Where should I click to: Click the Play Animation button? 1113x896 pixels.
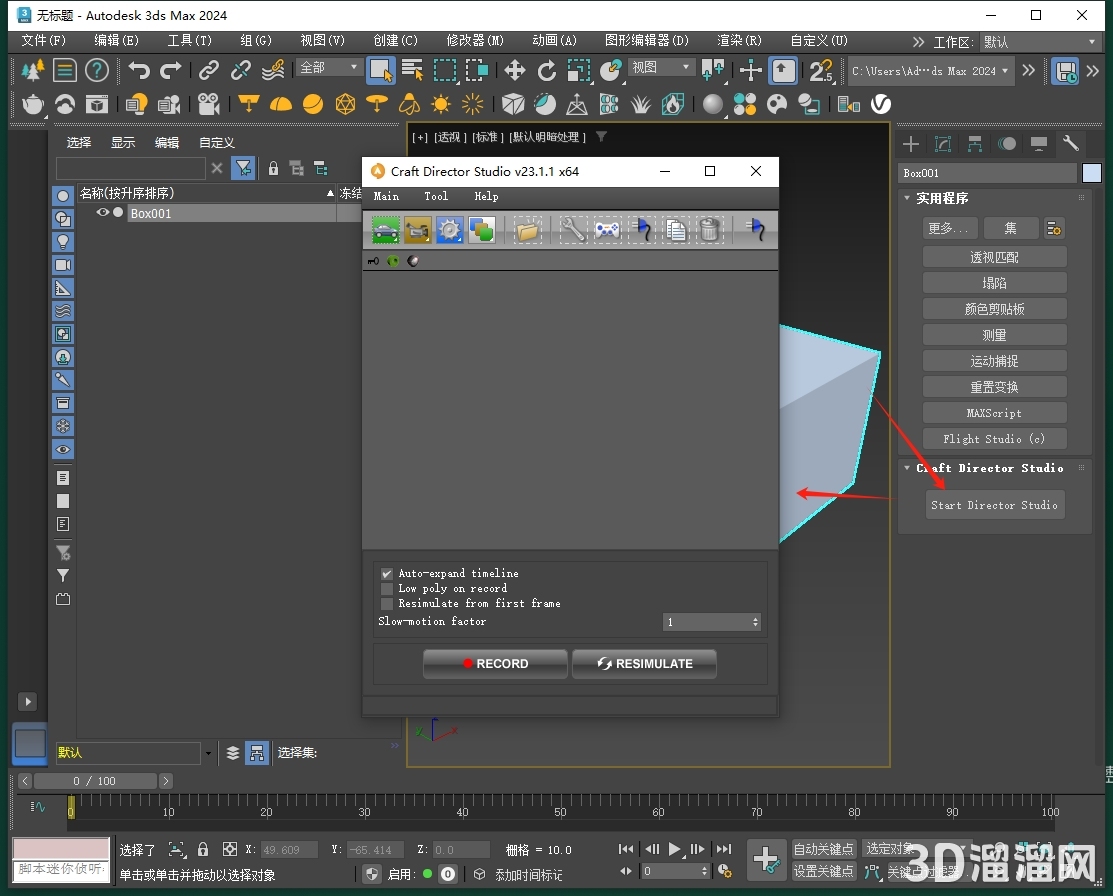pyautogui.click(x=674, y=849)
